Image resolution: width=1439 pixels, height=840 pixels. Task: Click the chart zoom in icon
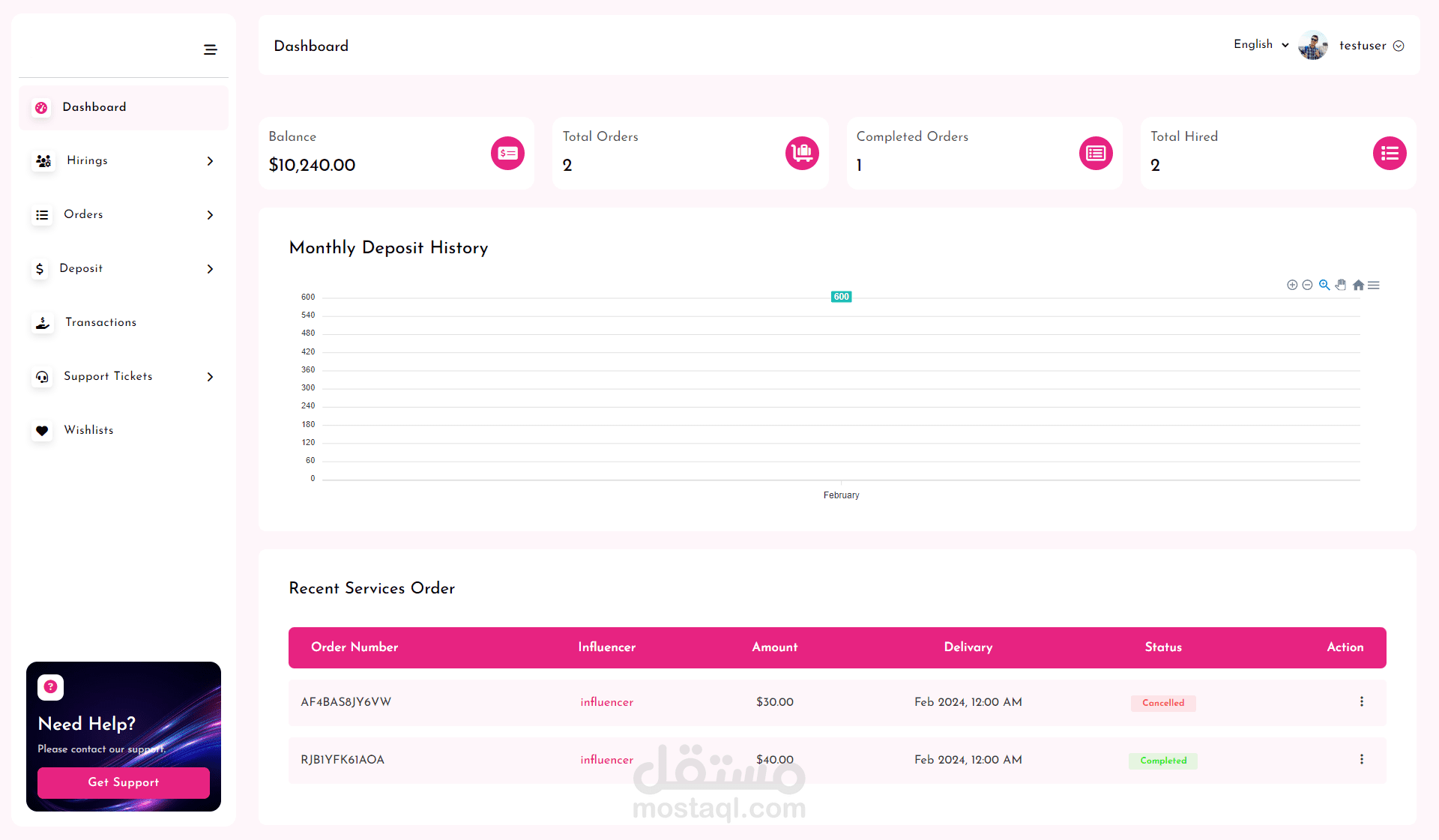point(1292,285)
